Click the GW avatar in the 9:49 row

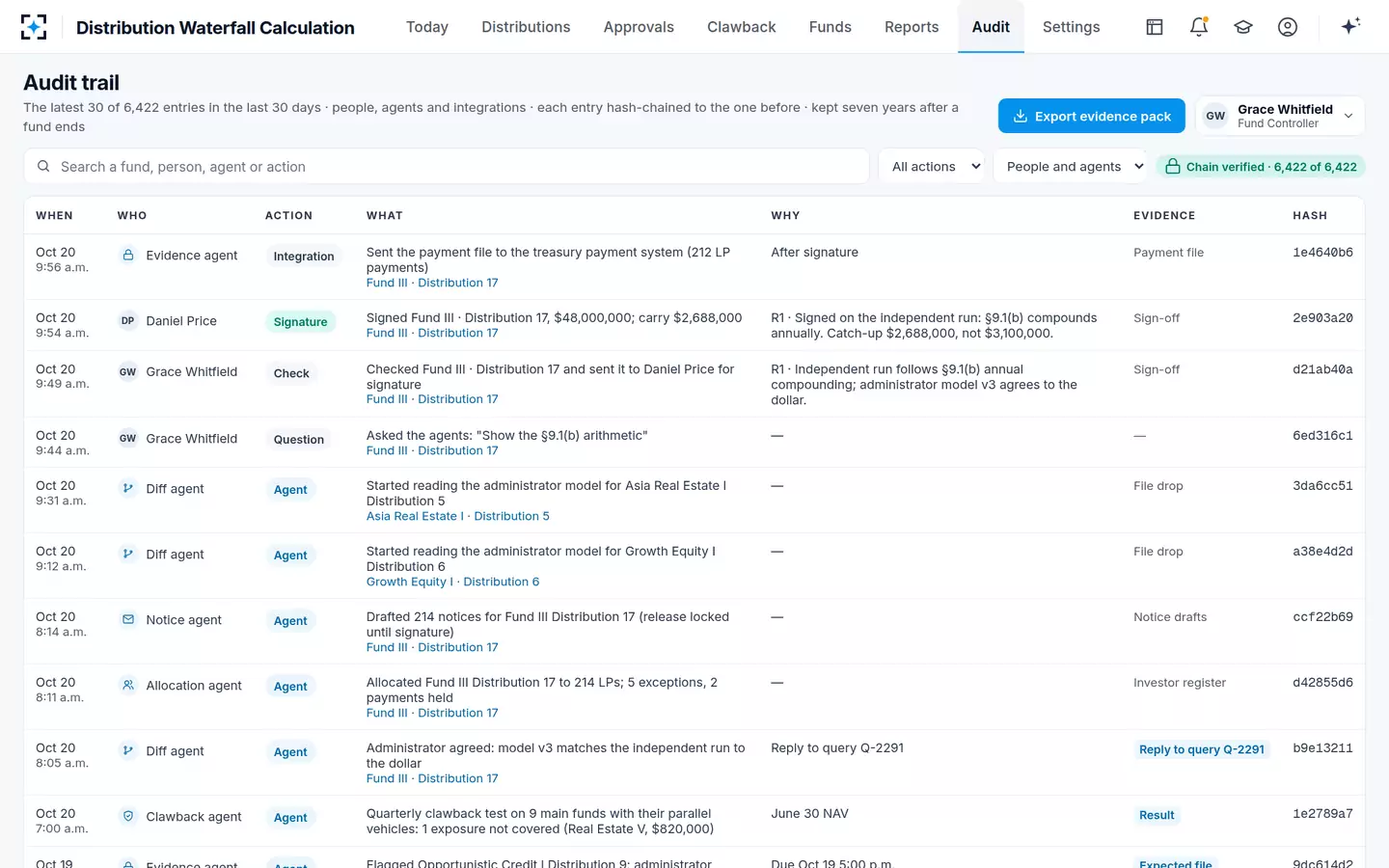tap(127, 372)
